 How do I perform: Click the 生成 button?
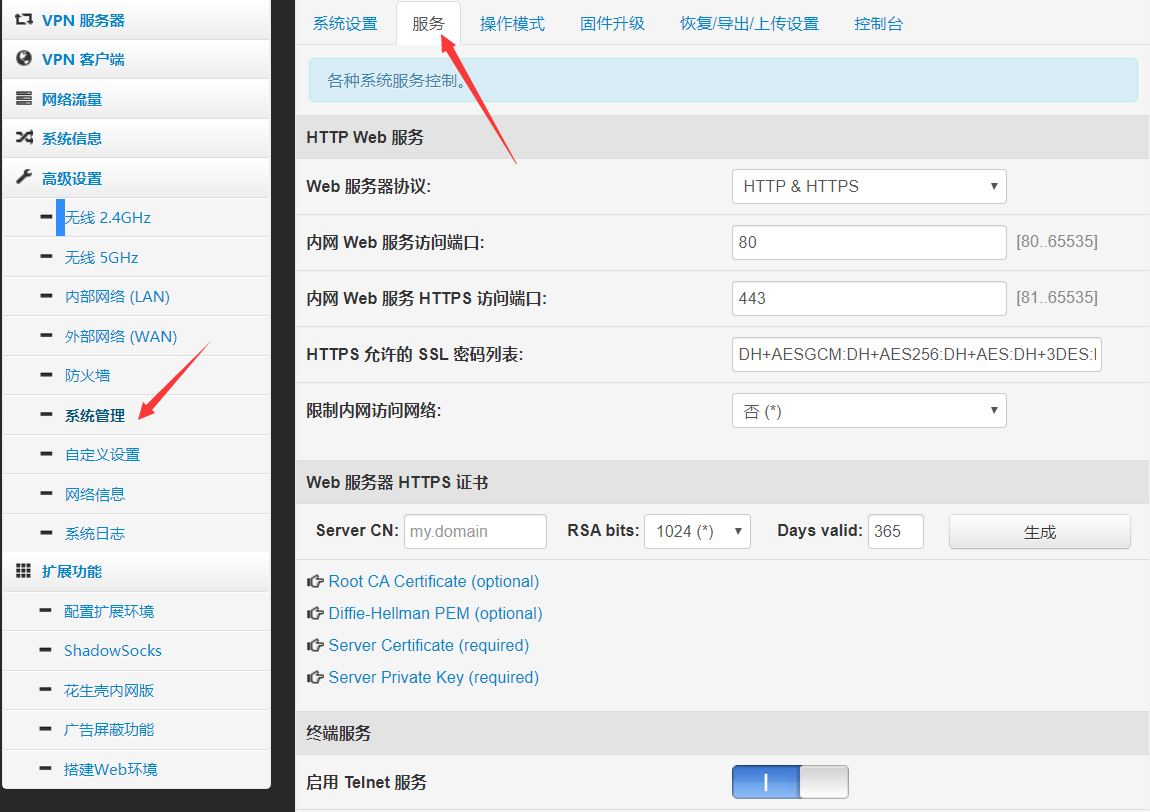(1039, 532)
